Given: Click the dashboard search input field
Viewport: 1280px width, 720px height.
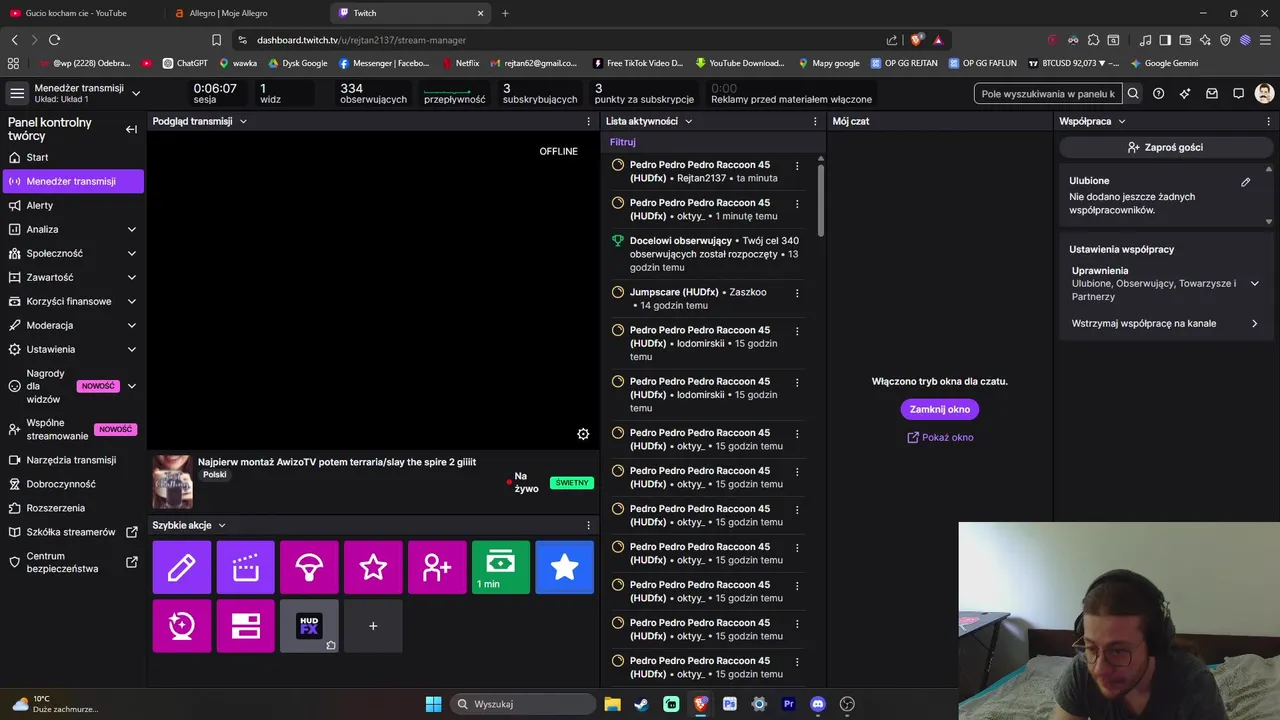Looking at the screenshot, I should coord(1048,93).
